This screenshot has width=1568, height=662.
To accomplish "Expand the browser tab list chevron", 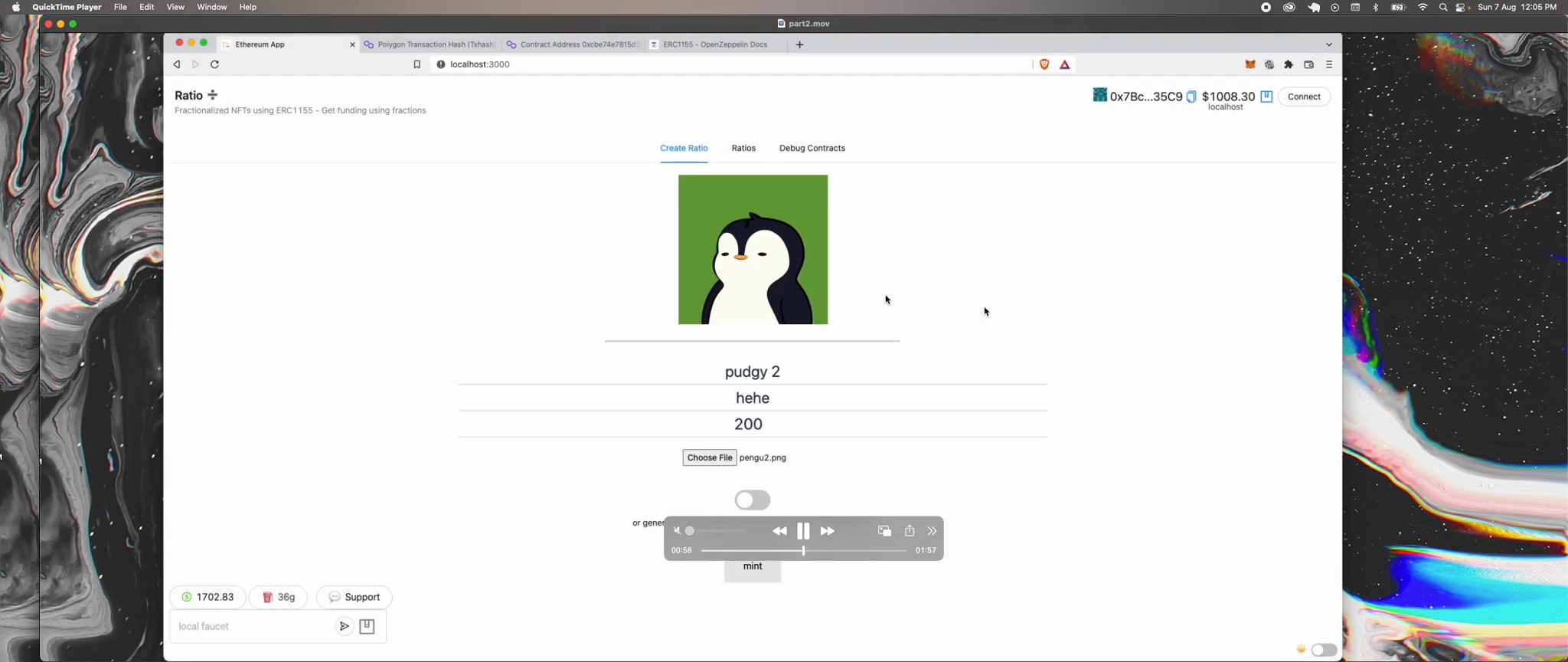I will pos(1329,44).
